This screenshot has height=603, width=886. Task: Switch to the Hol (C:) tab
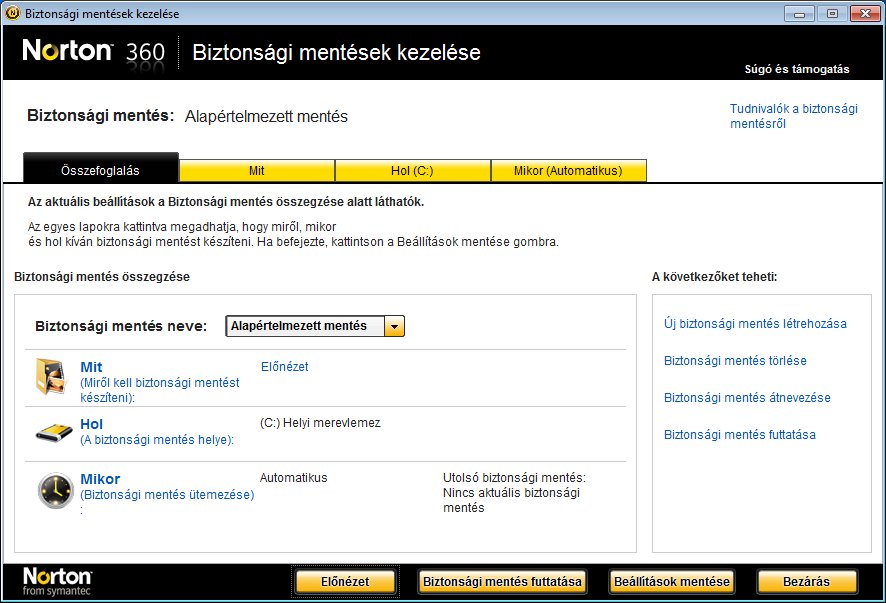[412, 171]
